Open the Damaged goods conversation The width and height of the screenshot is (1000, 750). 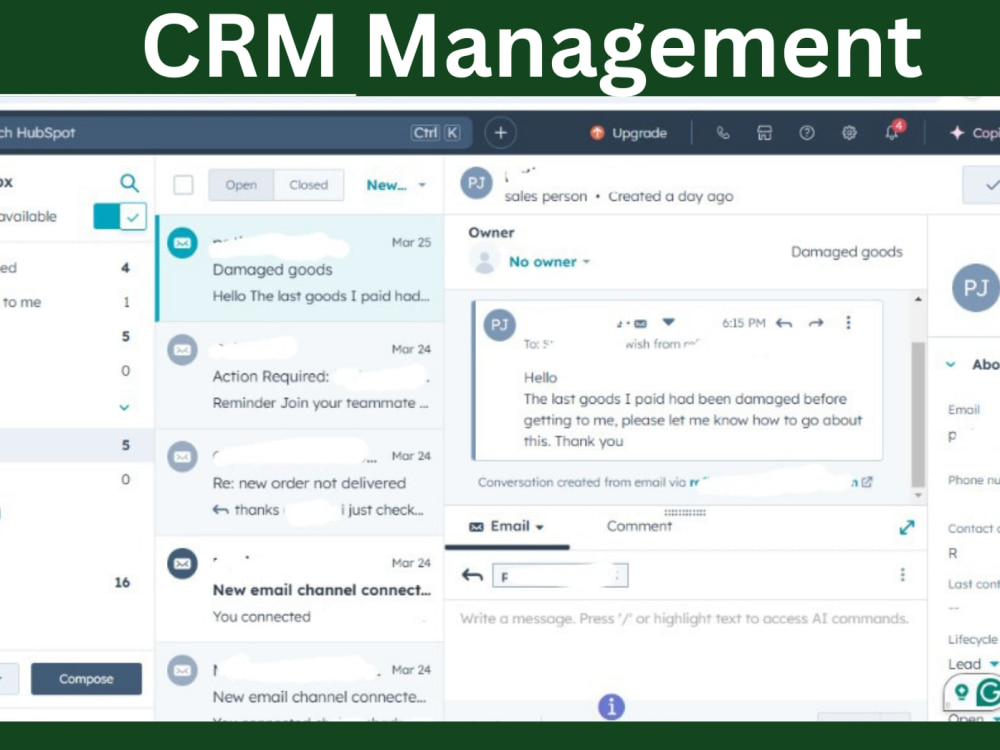pyautogui.click(x=300, y=268)
